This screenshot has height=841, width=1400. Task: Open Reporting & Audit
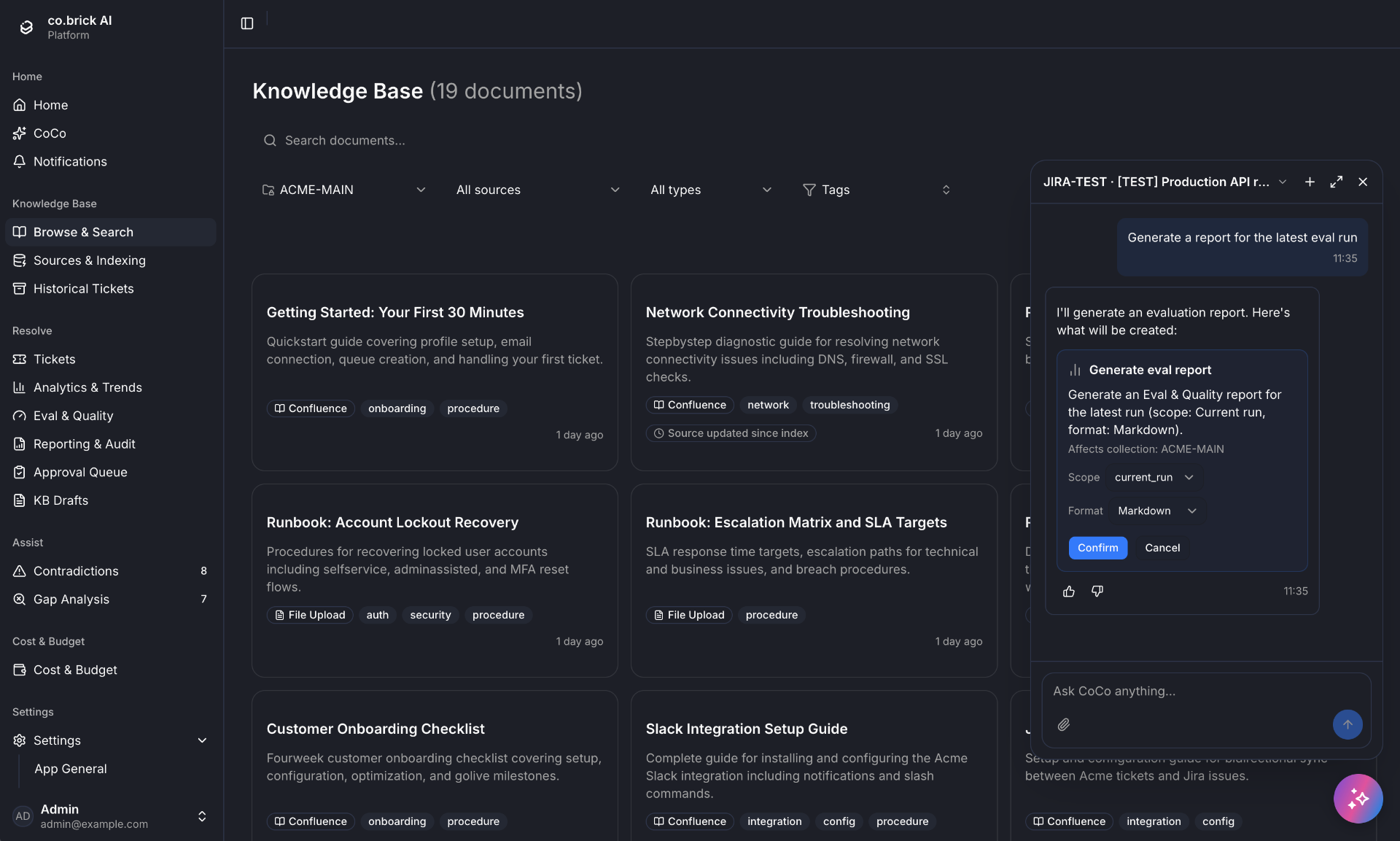point(110,444)
